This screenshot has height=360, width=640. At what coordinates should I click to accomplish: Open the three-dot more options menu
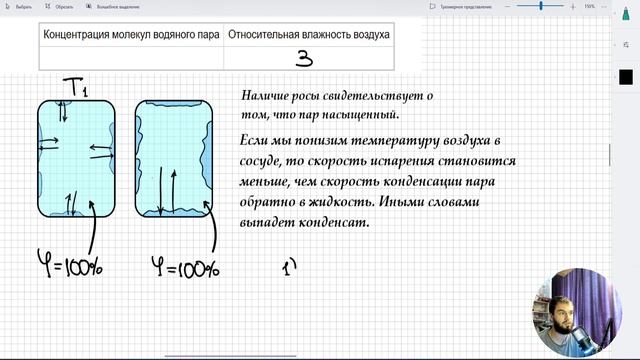[604, 7]
